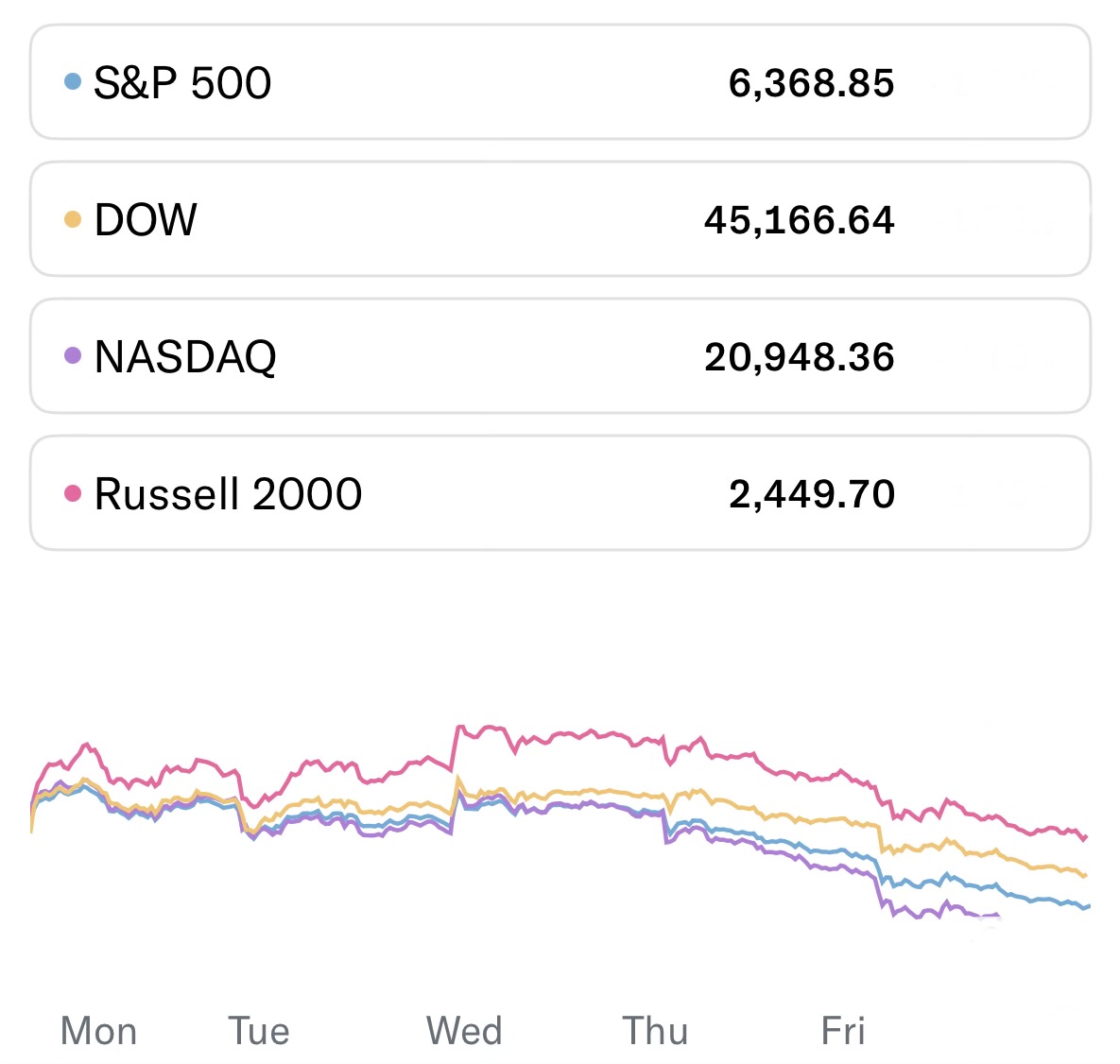Click the yellow dot beside DOW
Screen dimensions: 1120x1064
(73, 220)
